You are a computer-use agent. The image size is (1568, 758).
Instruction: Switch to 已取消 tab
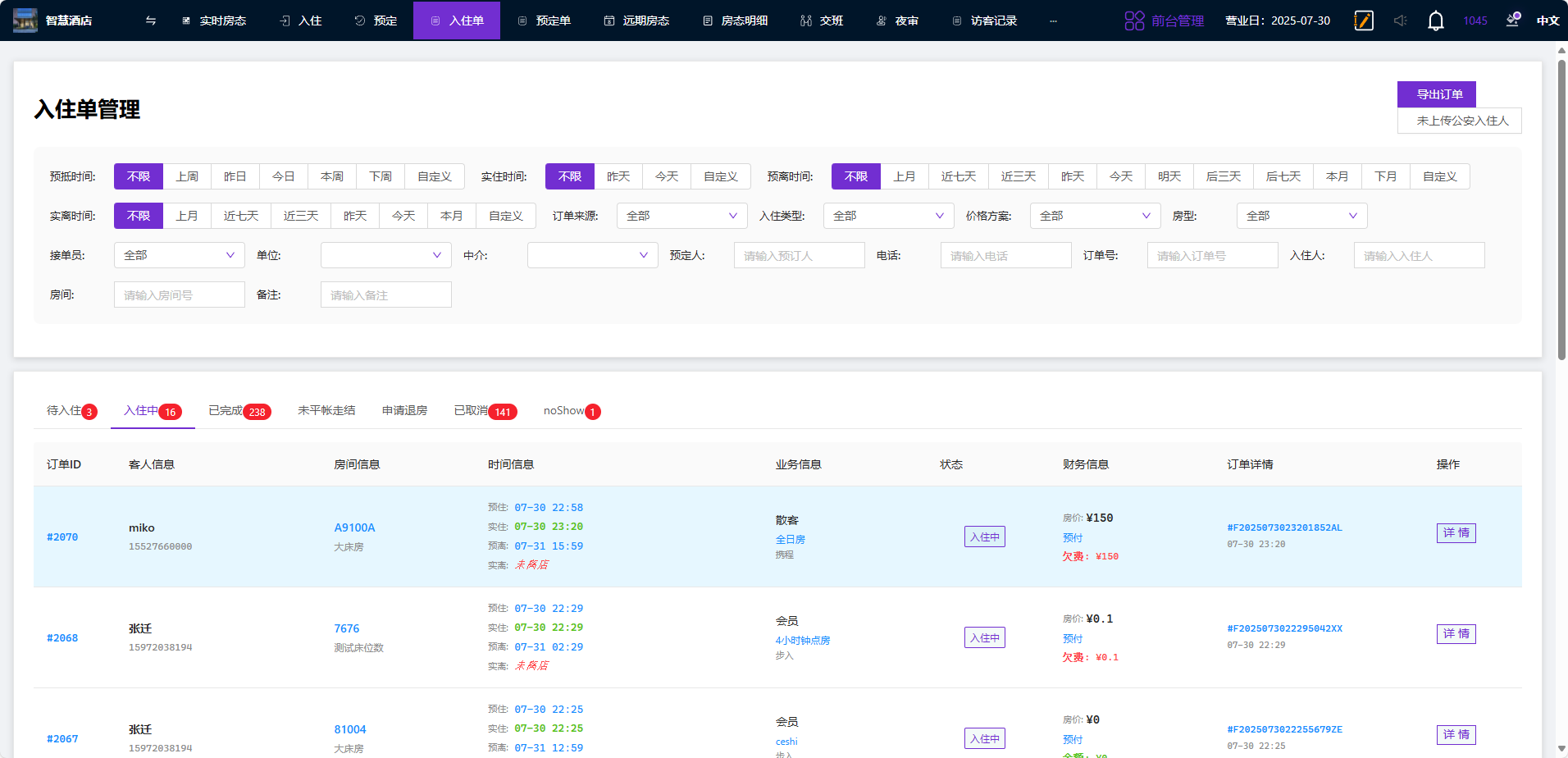coord(485,411)
